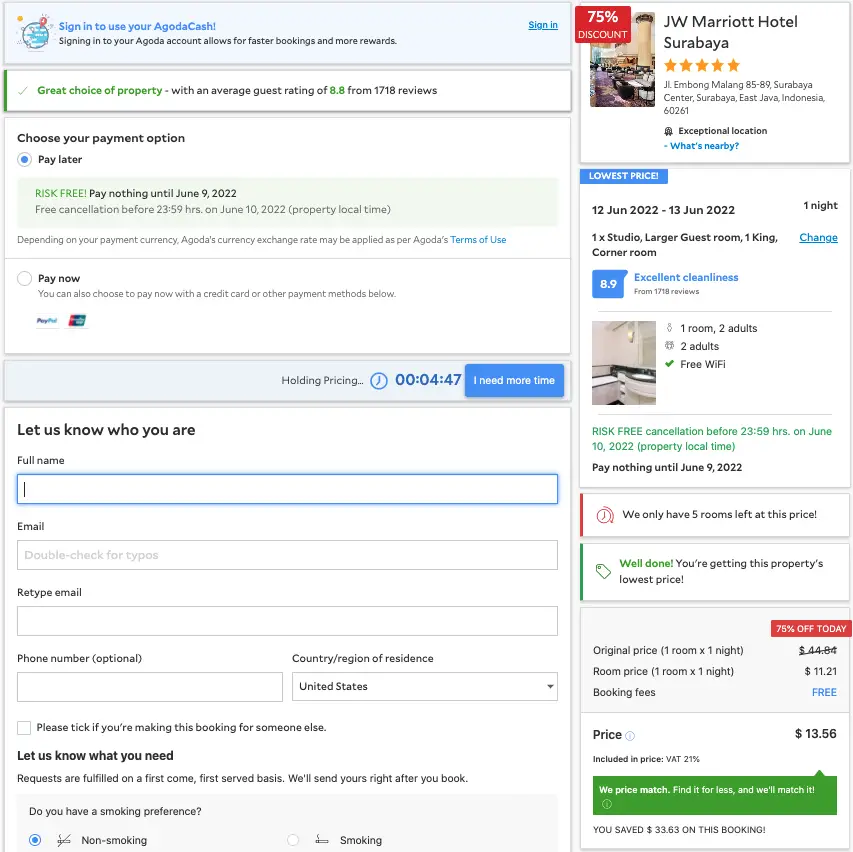Select the Pay later radio option
Screen dimensions: 853x852
[25, 160]
